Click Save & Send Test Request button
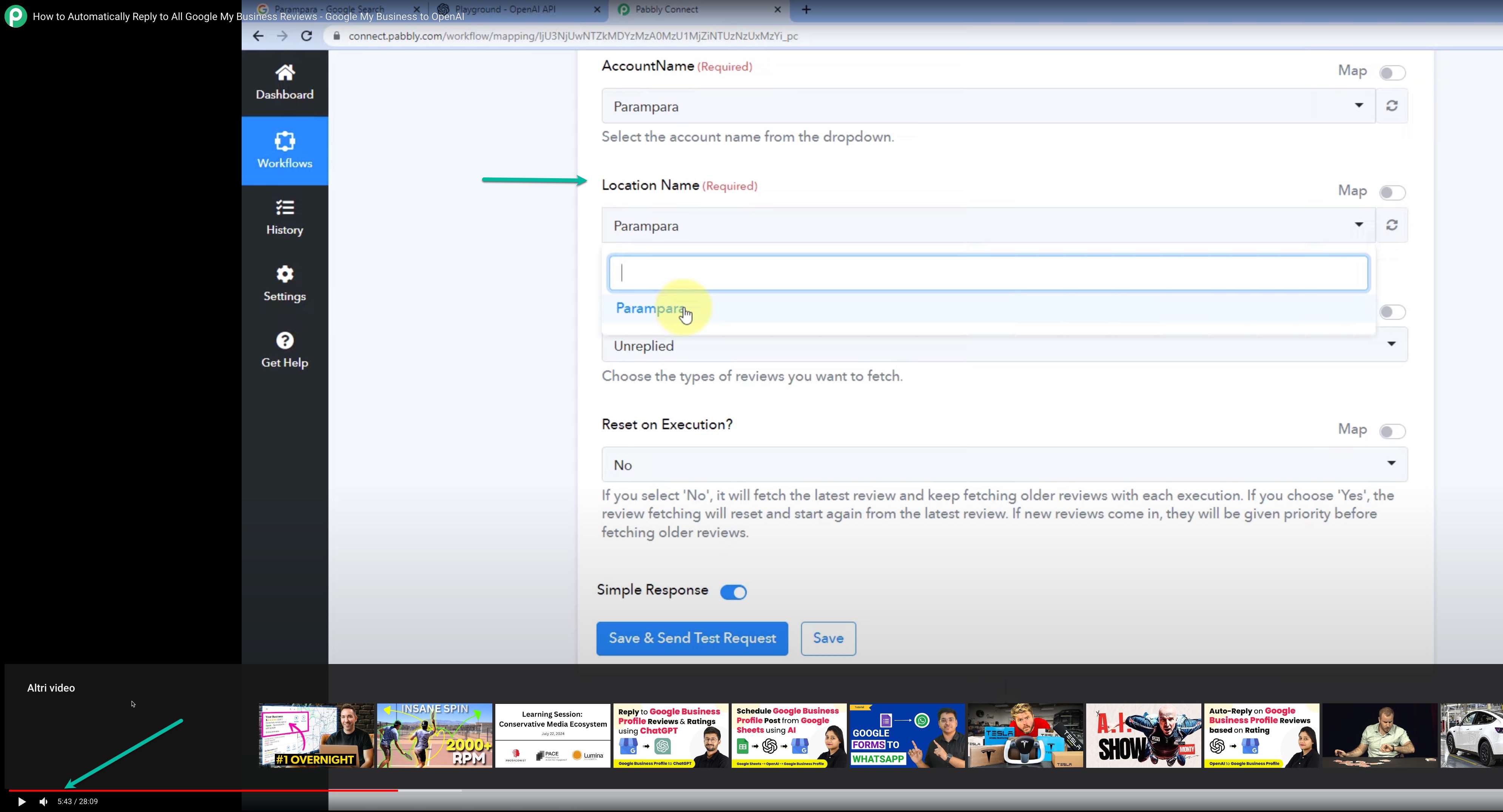The height and width of the screenshot is (812, 1503). (x=692, y=638)
